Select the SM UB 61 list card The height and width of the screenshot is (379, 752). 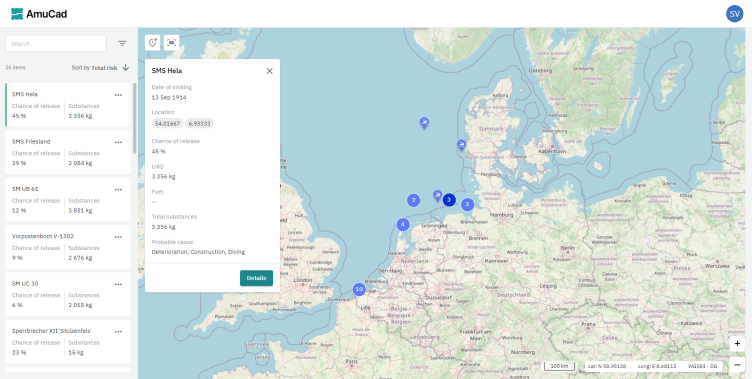click(x=68, y=200)
